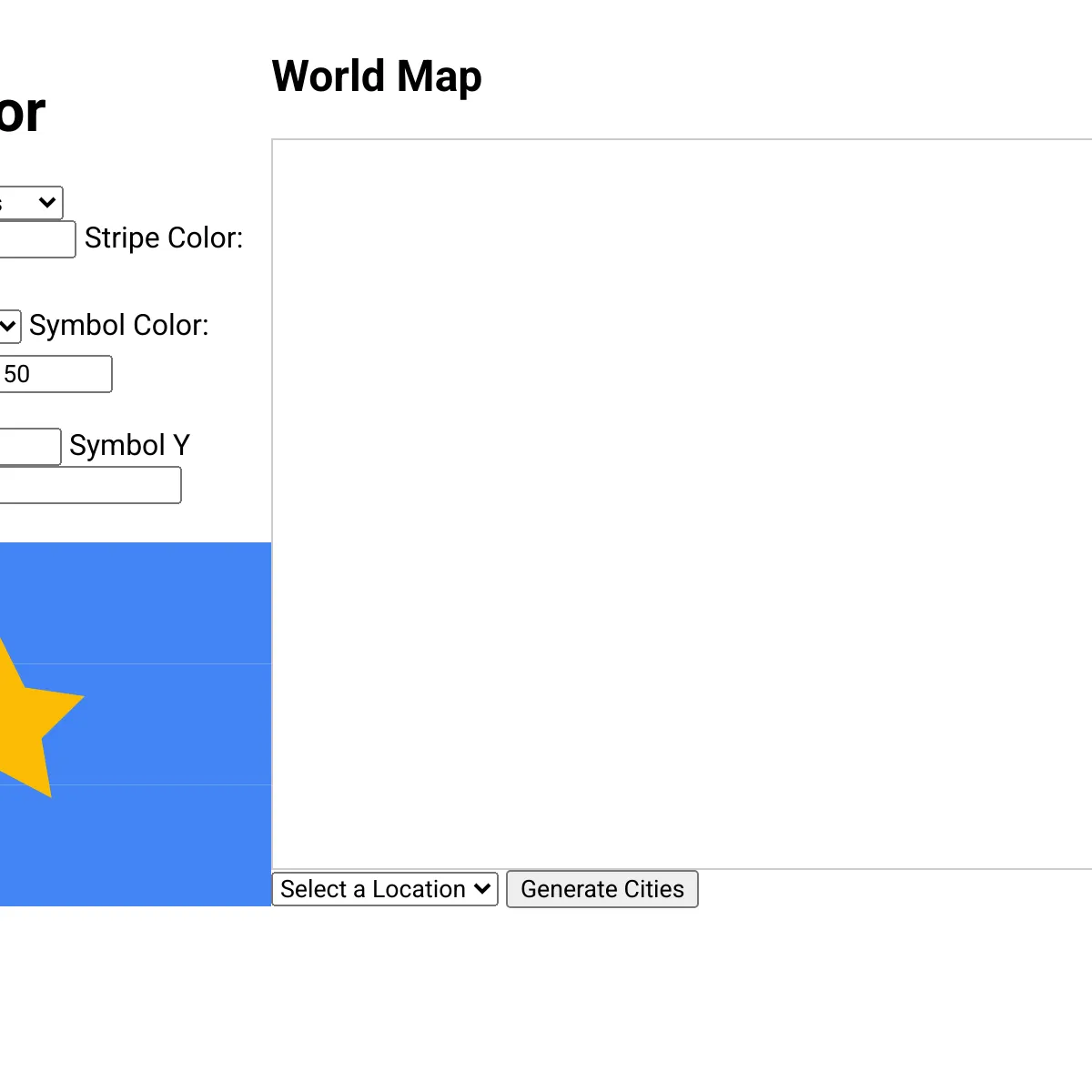1092x1092 pixels.
Task: Click inside the empty World Map canvas
Action: (x=682, y=504)
